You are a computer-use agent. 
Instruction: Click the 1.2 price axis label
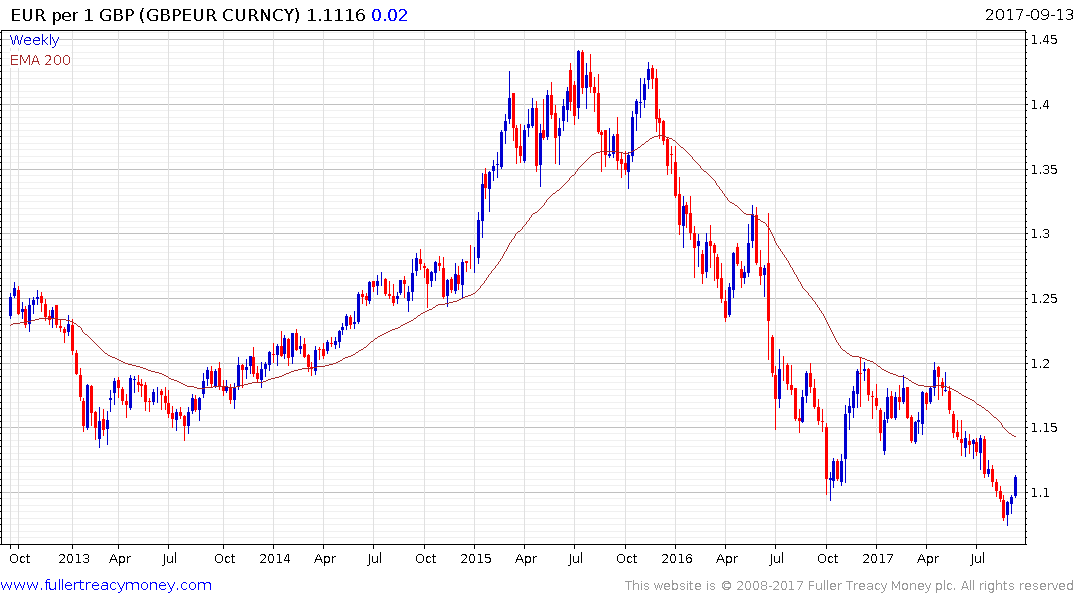tap(1040, 363)
